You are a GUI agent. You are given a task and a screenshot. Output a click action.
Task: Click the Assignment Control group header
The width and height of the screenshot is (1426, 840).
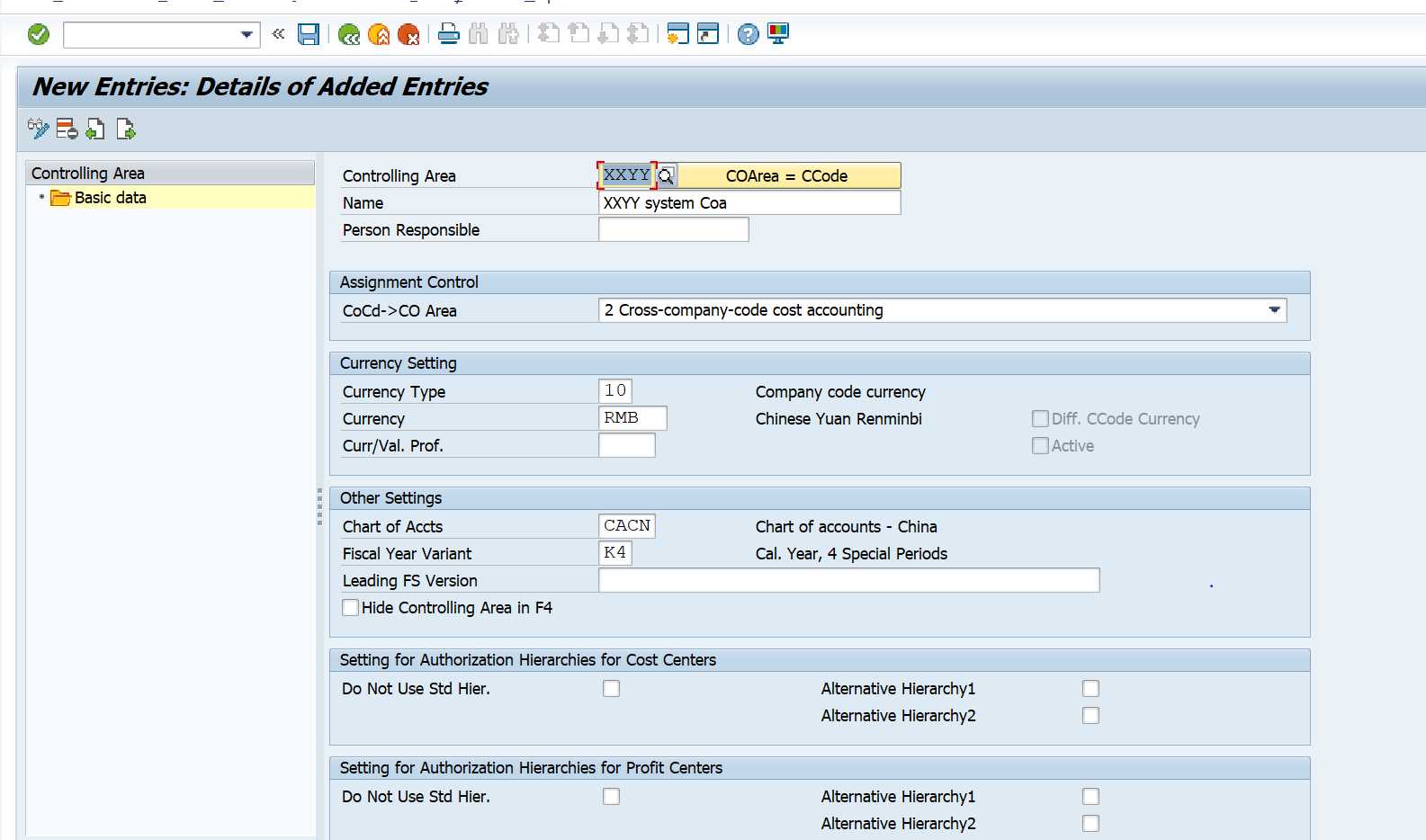pos(820,282)
